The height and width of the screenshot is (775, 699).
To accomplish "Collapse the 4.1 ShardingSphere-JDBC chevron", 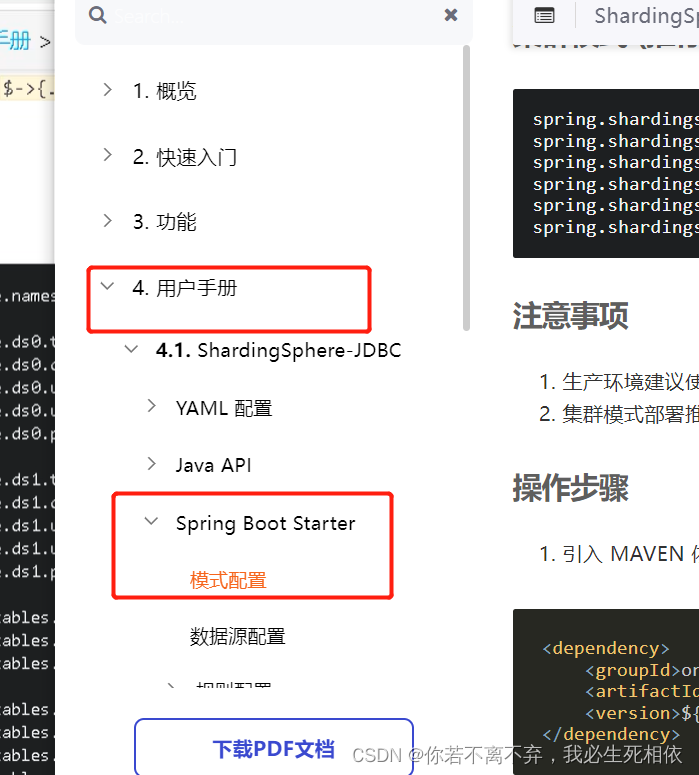I will point(131,349).
